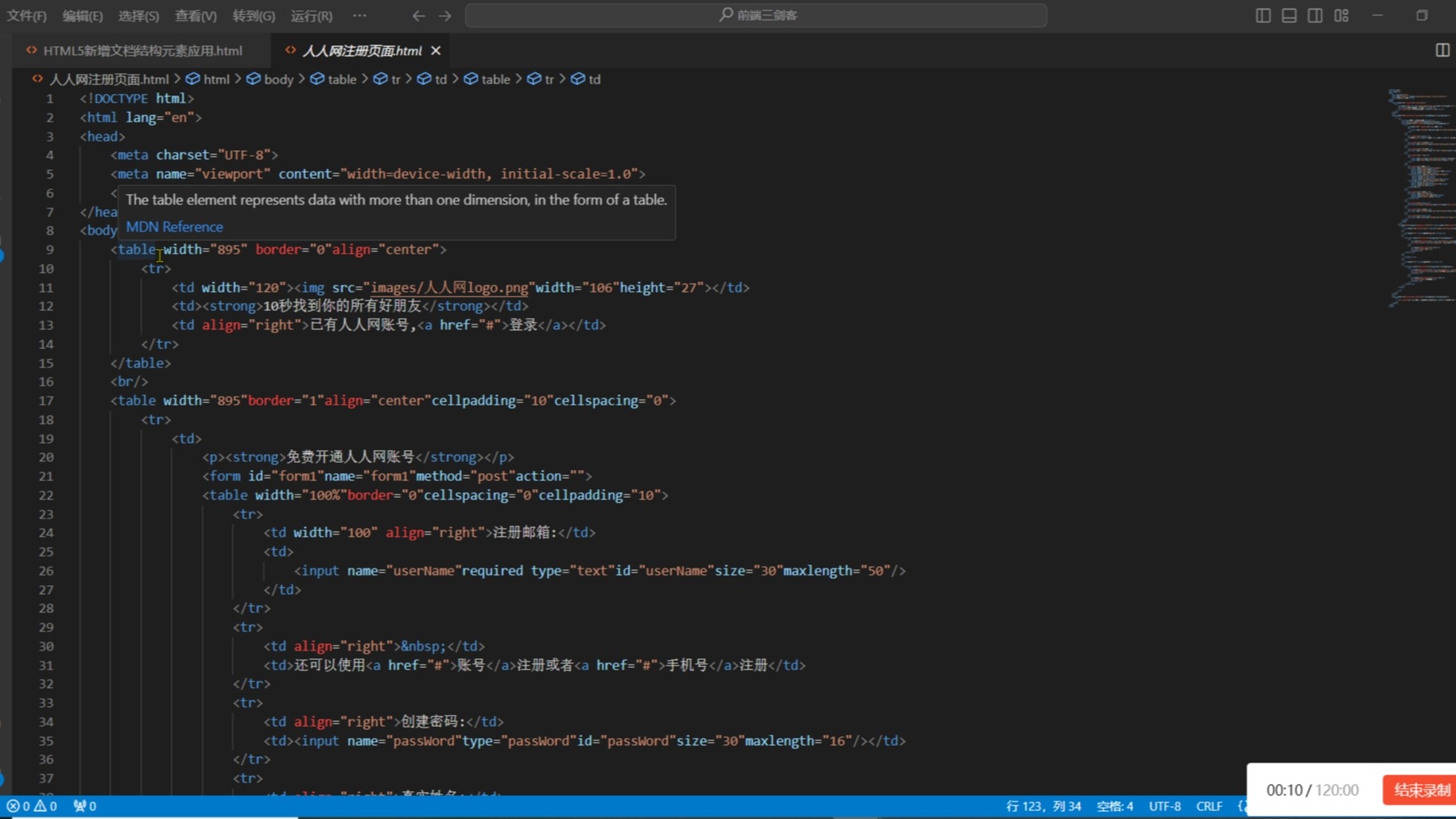Image resolution: width=1456 pixels, height=819 pixels.
Task: Click the 前端三剑客 search box
Action: click(755, 15)
